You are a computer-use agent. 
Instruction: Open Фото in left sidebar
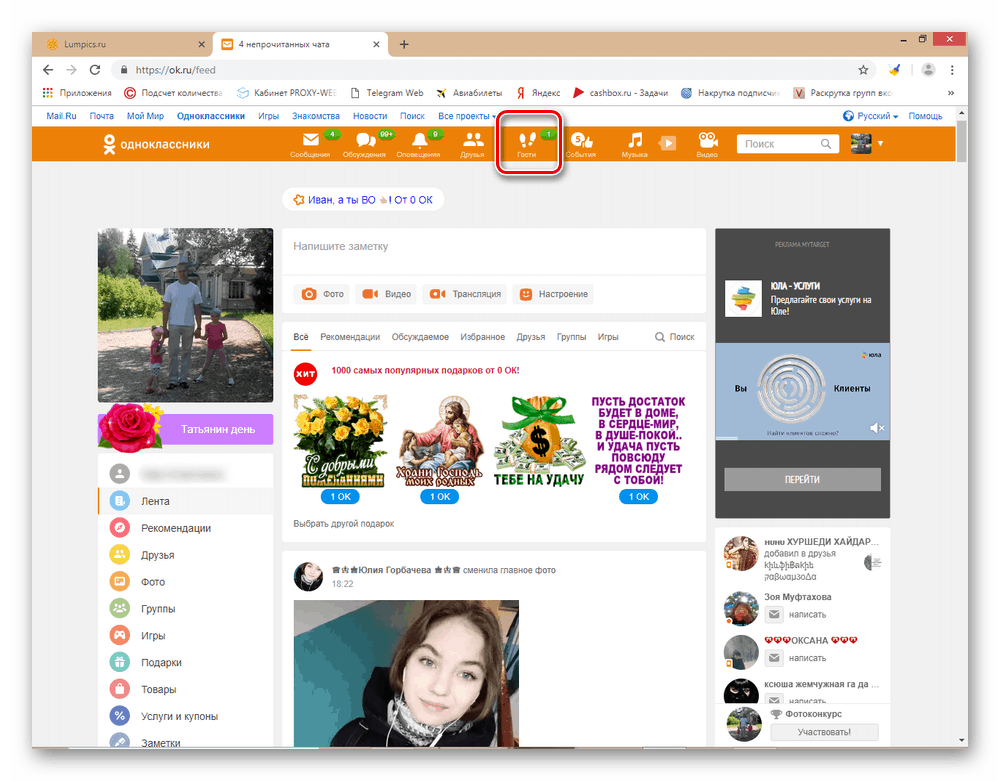pyautogui.click(x=186, y=582)
